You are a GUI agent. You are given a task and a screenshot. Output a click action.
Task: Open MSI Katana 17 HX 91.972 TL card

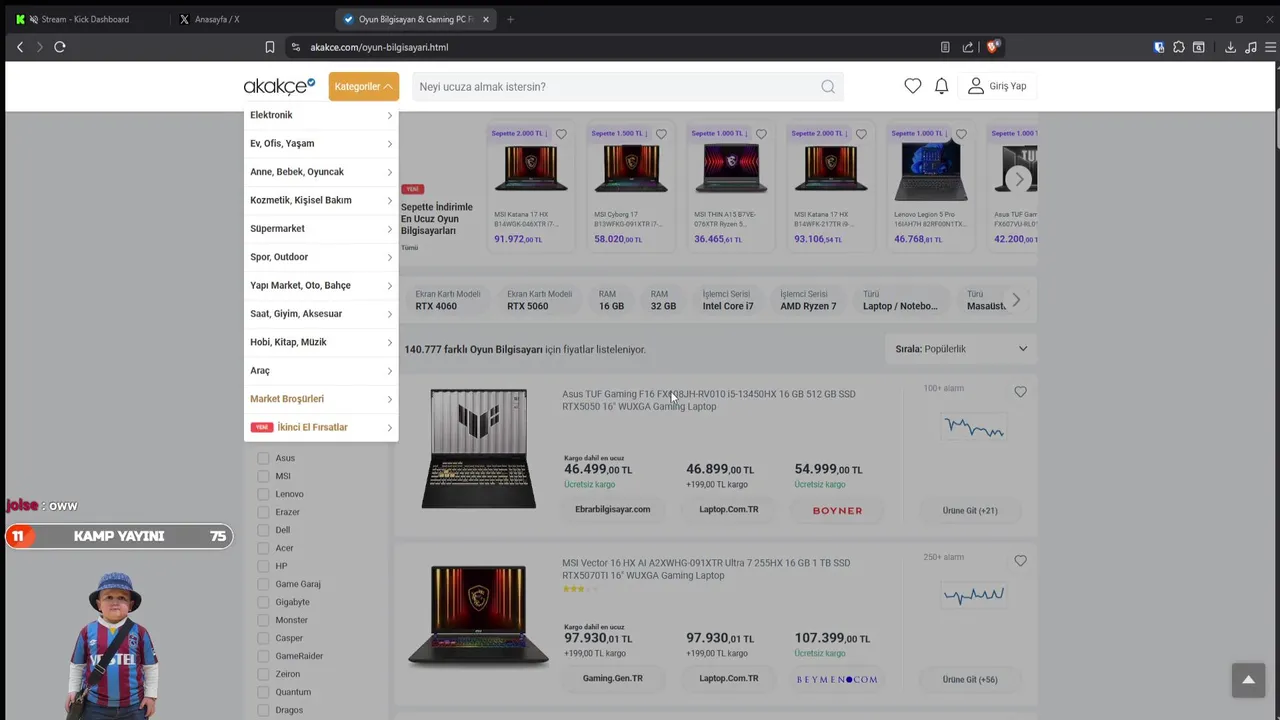click(x=531, y=186)
